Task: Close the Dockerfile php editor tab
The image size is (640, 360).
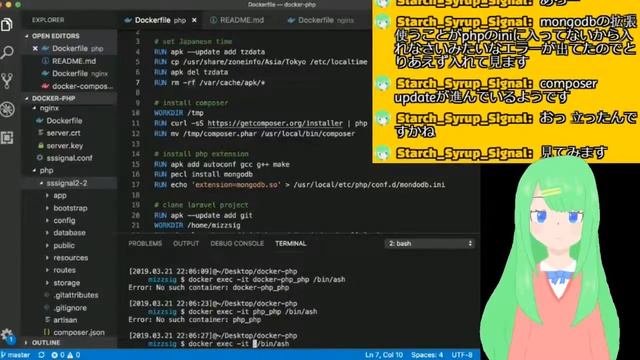Action: coord(194,20)
